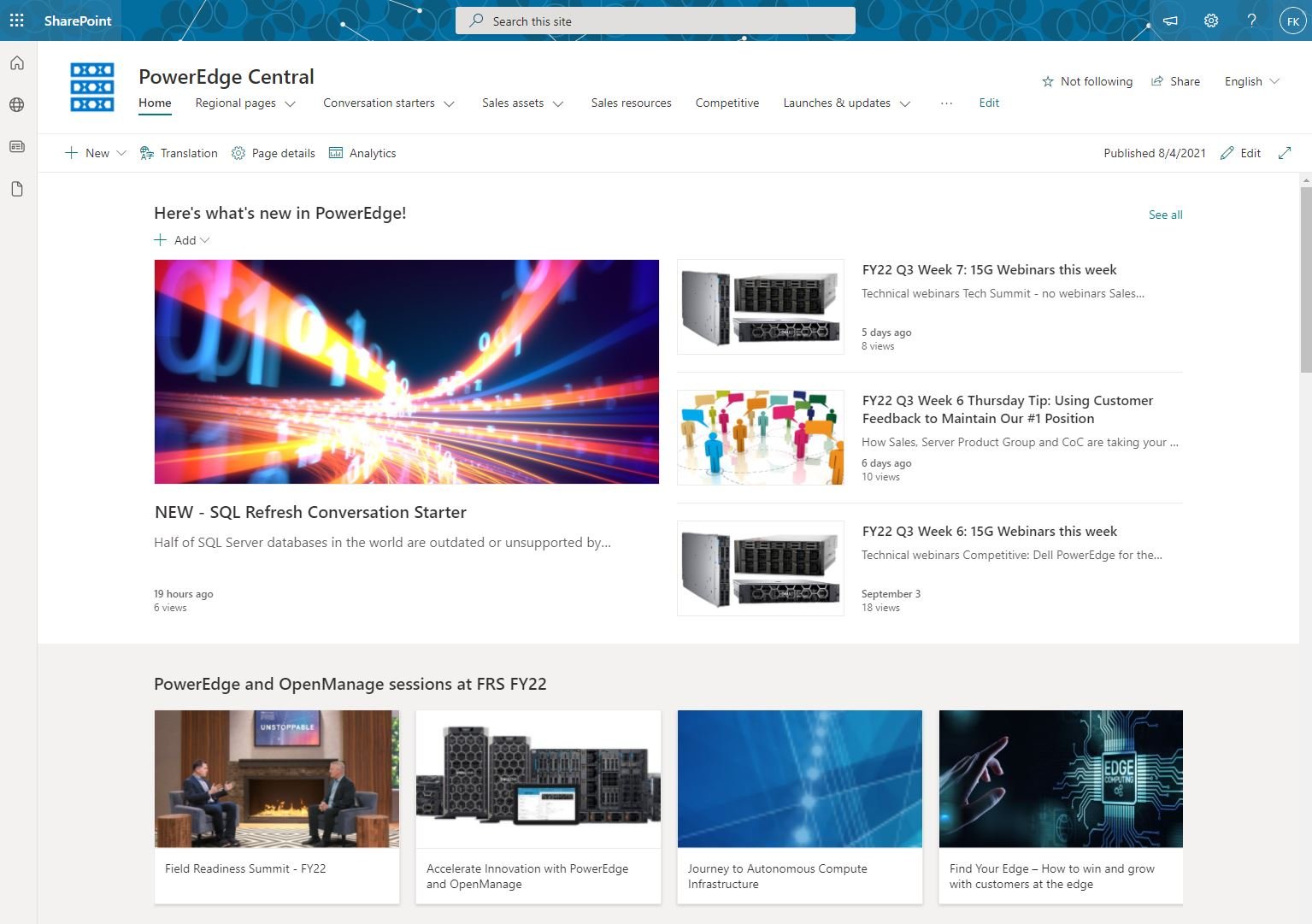The width and height of the screenshot is (1312, 924).
Task: Click the search magnifier icon
Action: (477, 21)
